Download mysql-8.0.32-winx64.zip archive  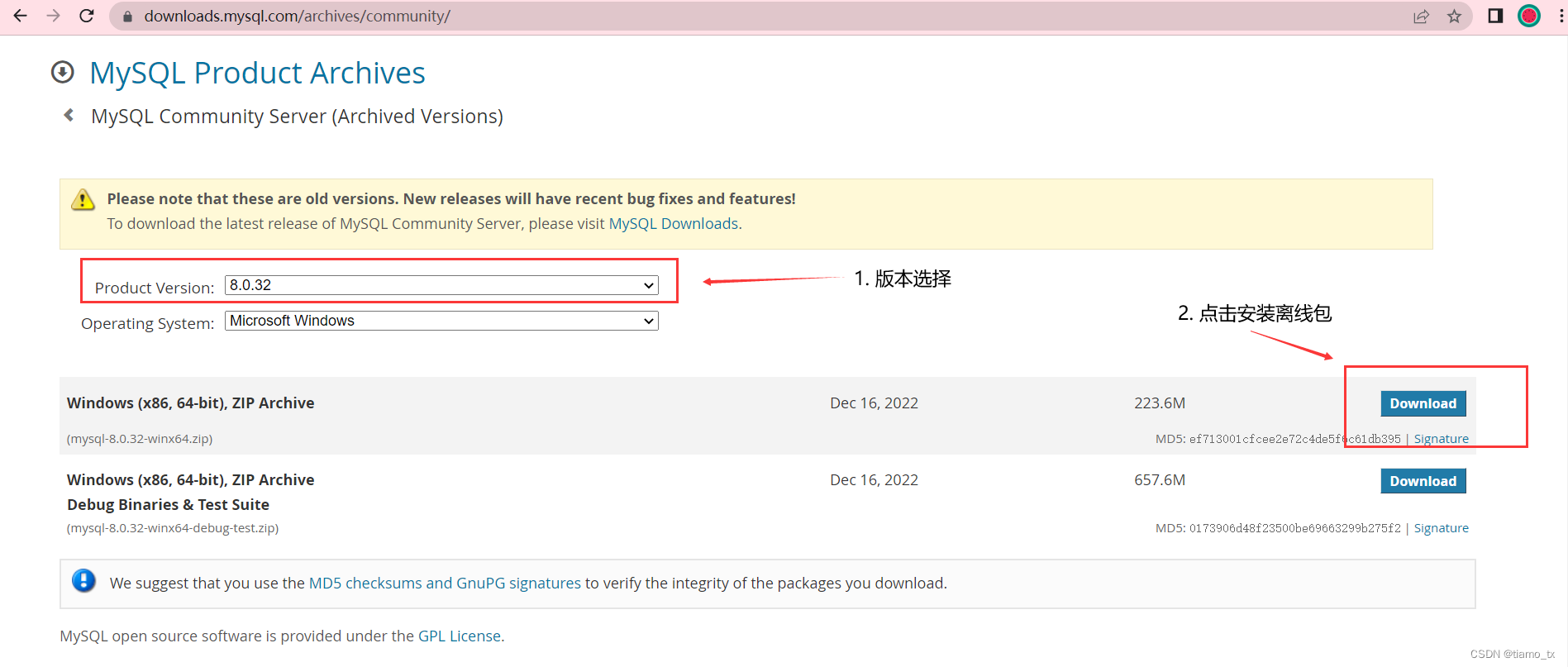tap(1423, 403)
